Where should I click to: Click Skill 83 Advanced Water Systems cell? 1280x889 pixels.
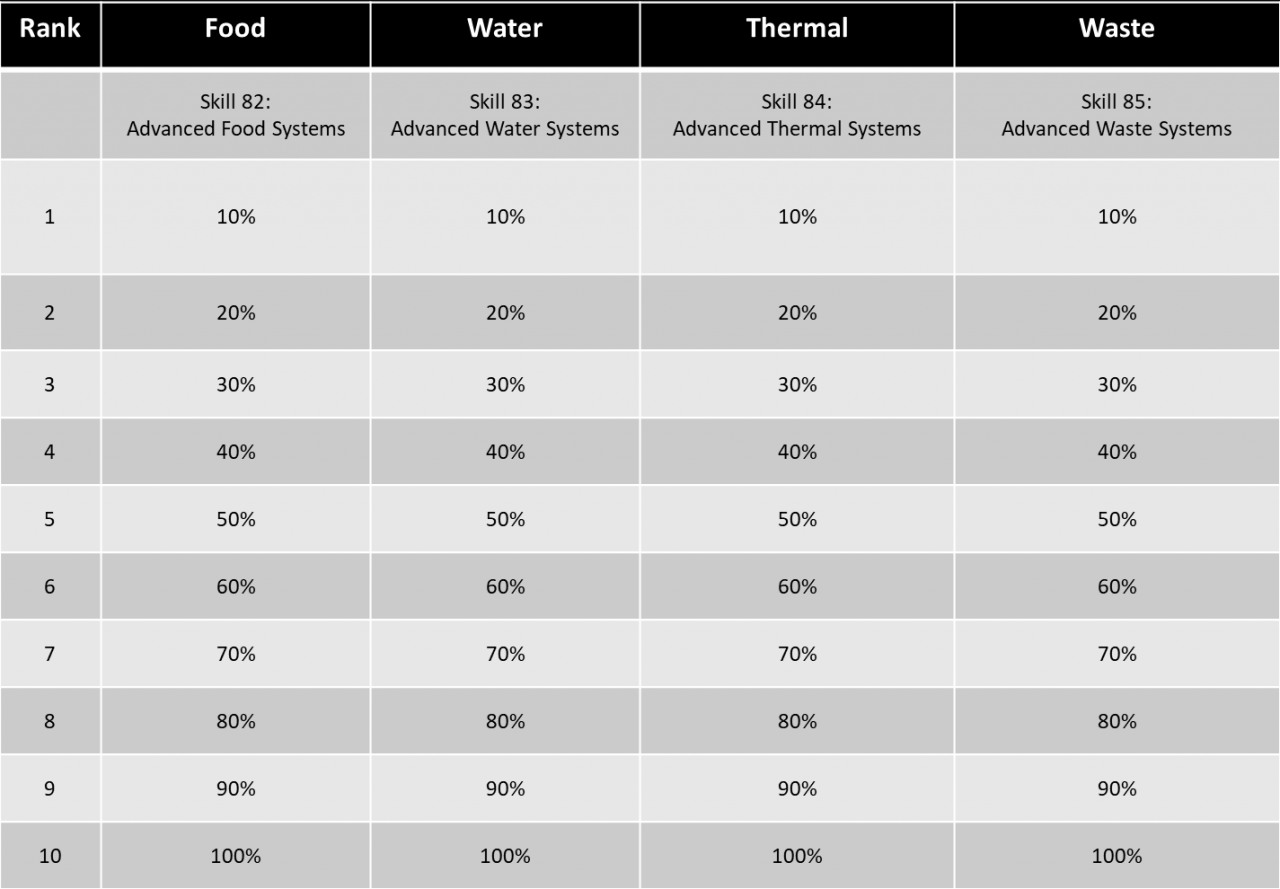point(505,115)
